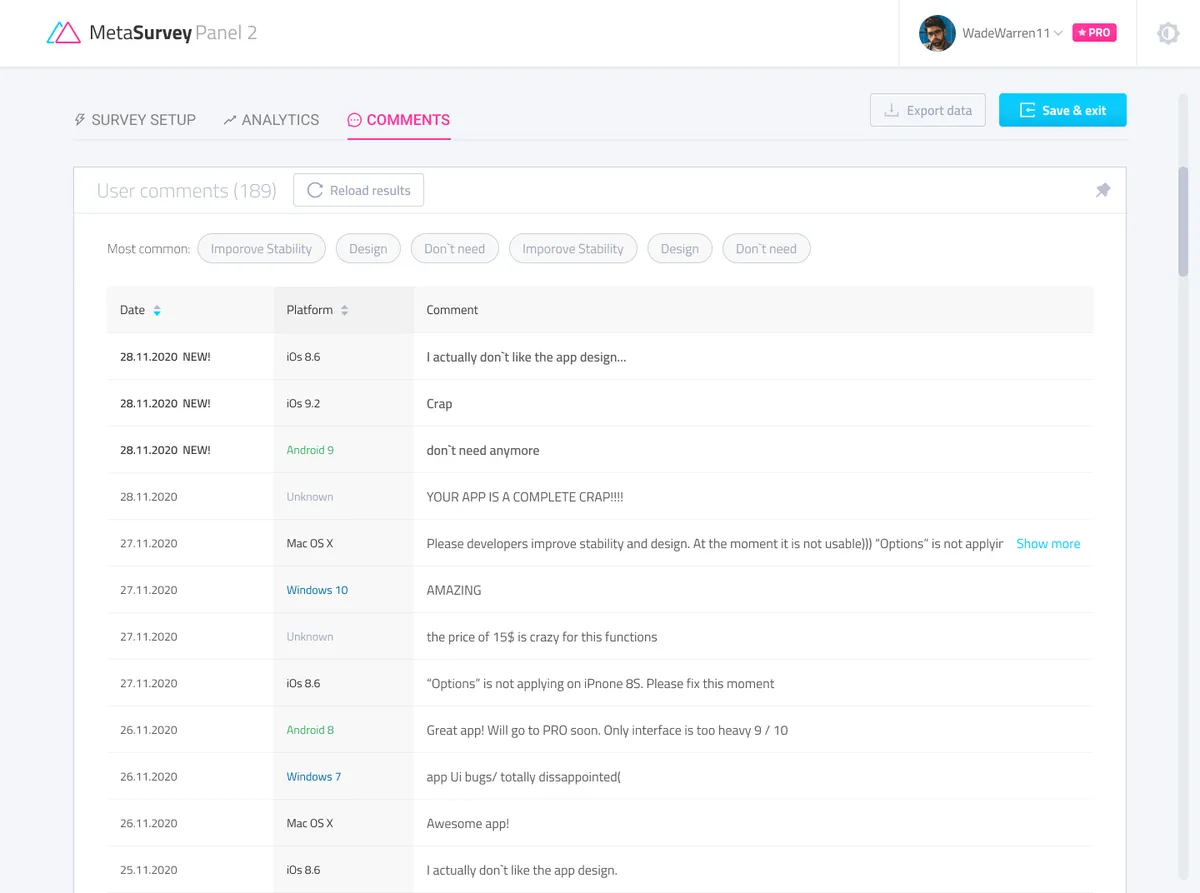Select the Comments tab
The image size is (1200, 893).
[399, 120]
